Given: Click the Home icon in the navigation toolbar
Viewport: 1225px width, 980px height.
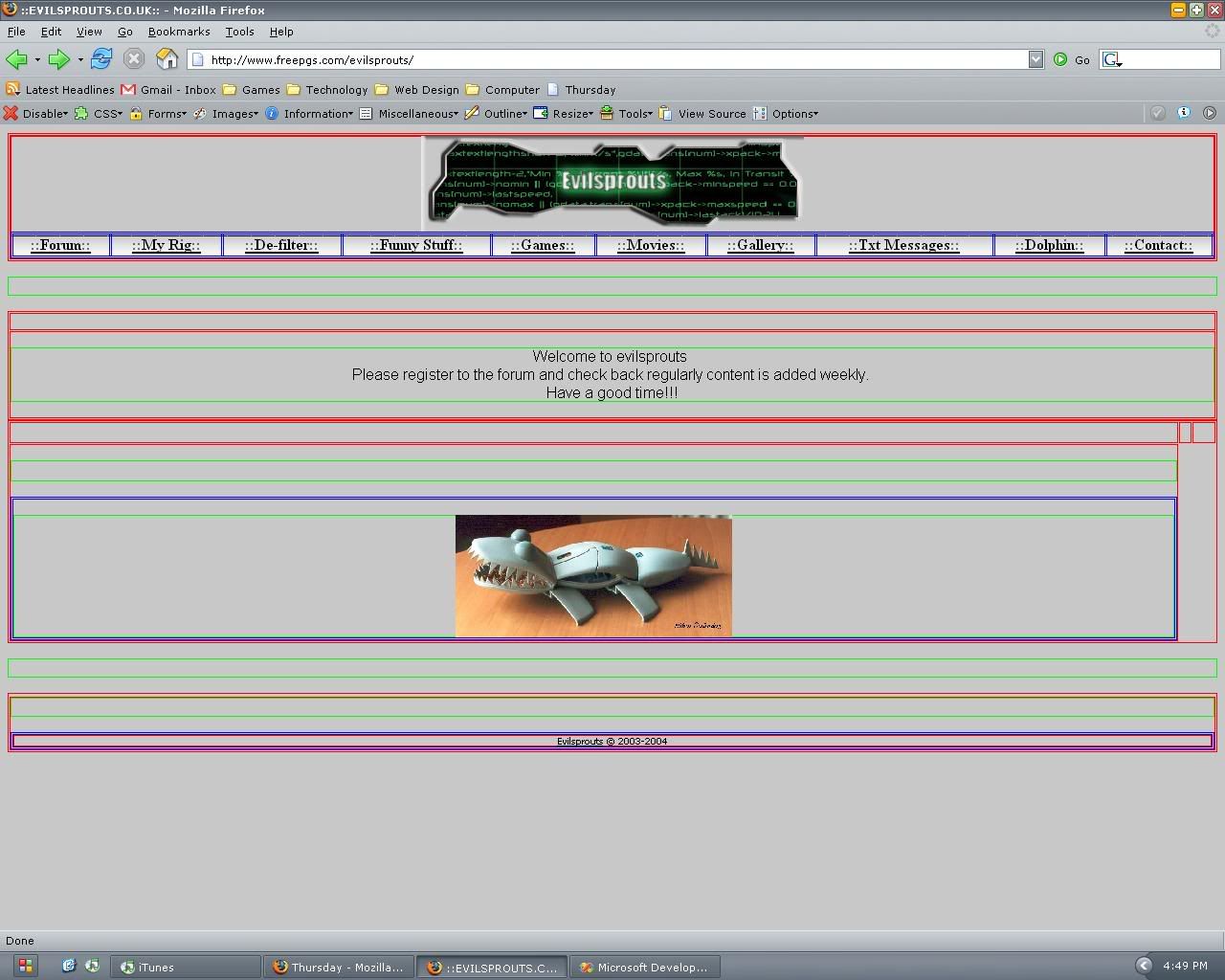Looking at the screenshot, I should (167, 59).
